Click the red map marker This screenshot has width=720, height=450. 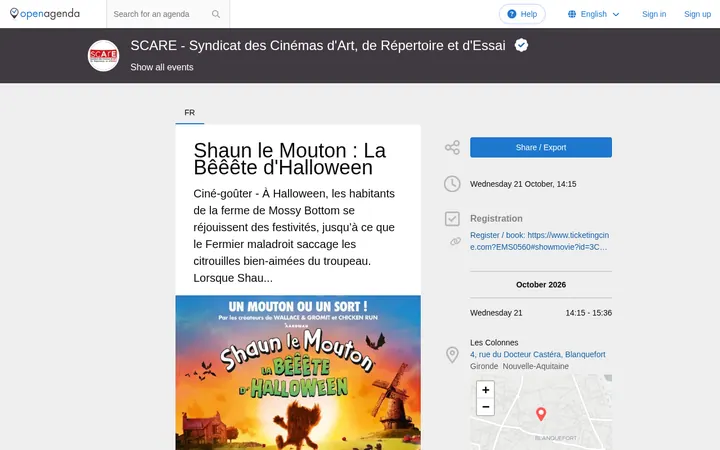[x=541, y=414]
